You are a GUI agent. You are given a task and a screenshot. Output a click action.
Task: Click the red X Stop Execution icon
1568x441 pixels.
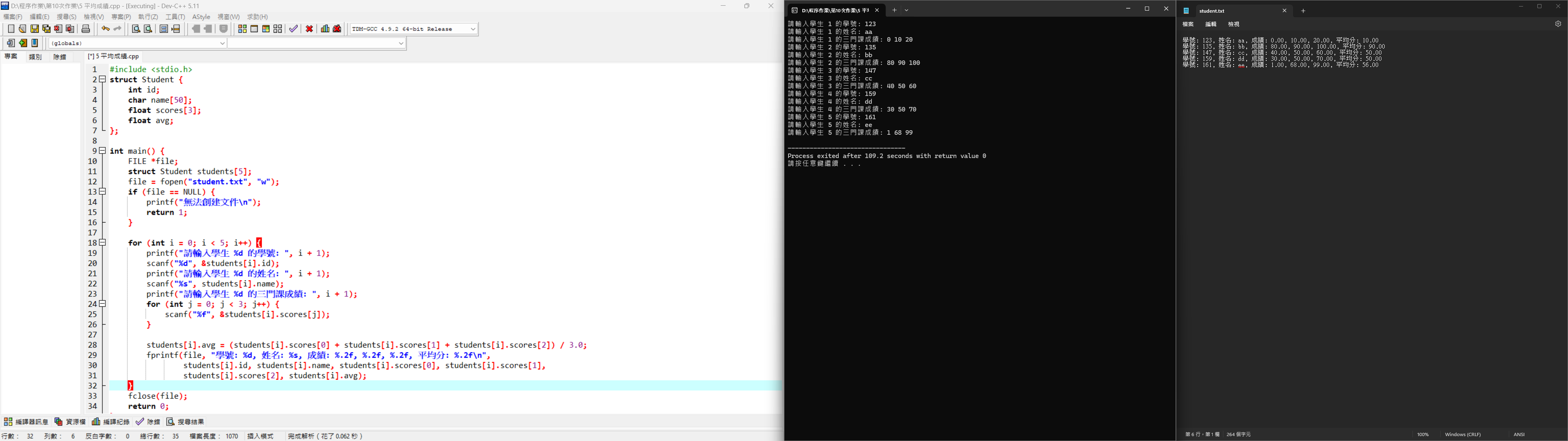pyautogui.click(x=309, y=29)
